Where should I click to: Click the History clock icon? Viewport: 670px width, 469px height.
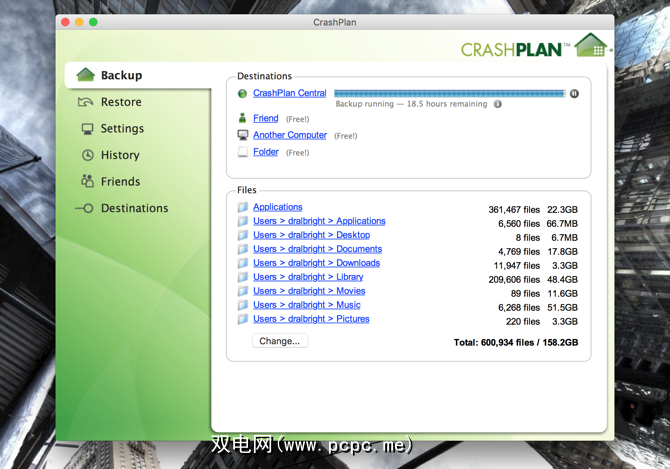(x=88, y=155)
